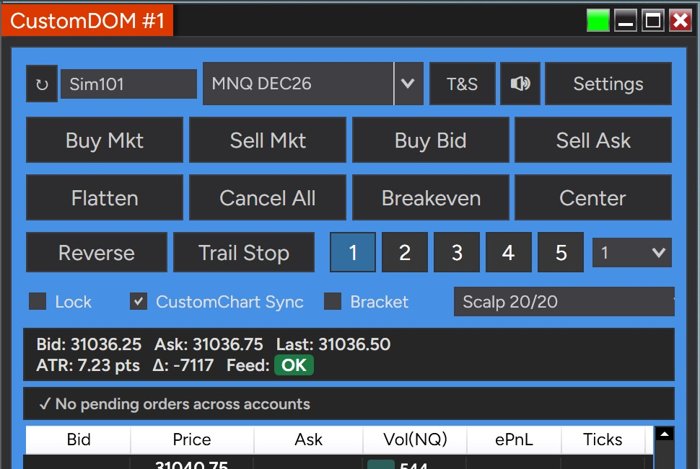
Task: Expand the instrument dropdown arrow
Action: (408, 83)
